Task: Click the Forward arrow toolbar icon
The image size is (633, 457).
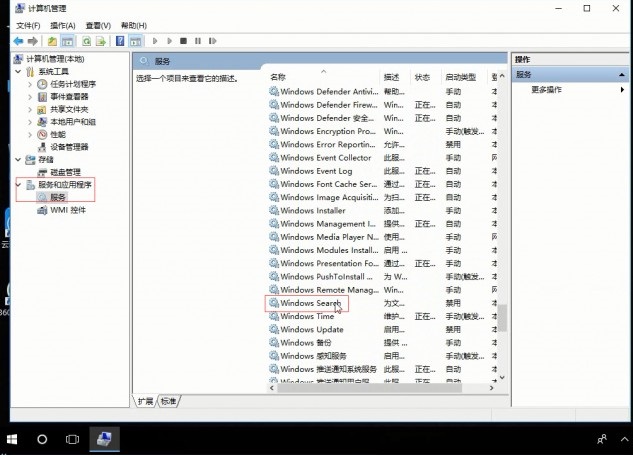Action: (x=32, y=41)
